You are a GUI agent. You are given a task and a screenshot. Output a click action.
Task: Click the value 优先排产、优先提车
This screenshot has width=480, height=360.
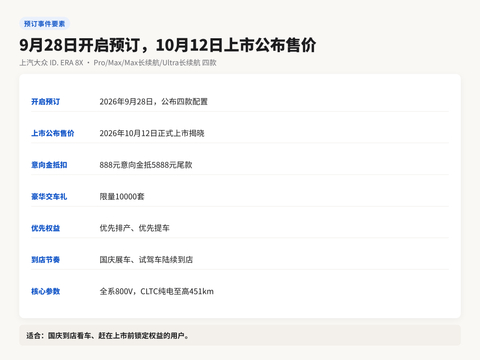135,228
